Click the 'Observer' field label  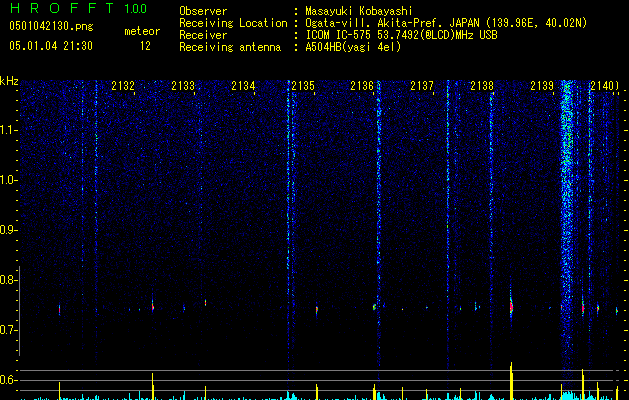[x=203, y=11]
